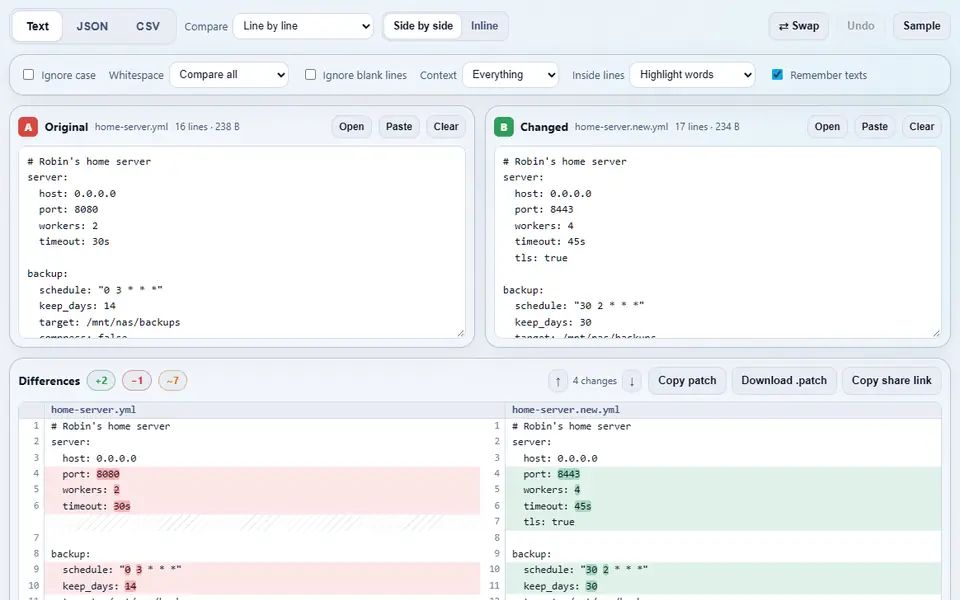Paste into the Original pane

tap(399, 127)
